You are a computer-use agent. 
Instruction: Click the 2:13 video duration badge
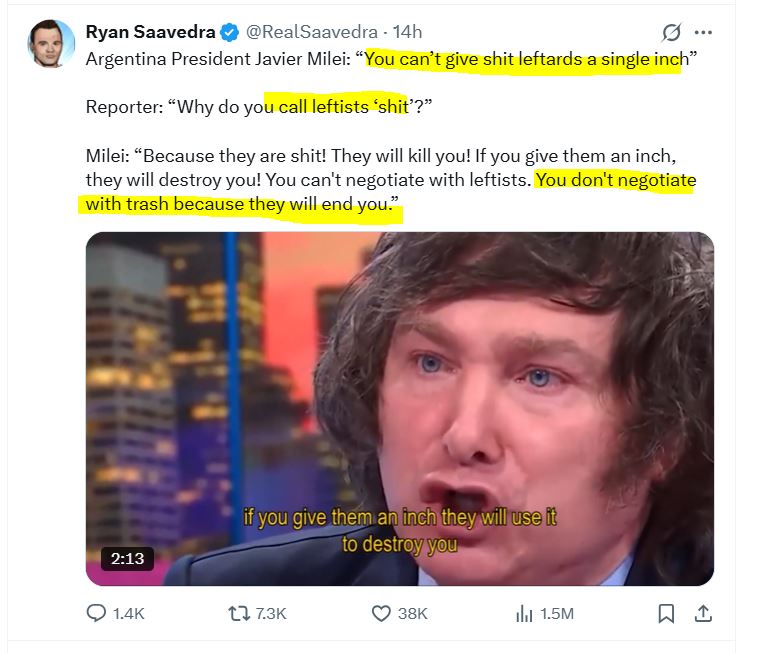[x=127, y=559]
